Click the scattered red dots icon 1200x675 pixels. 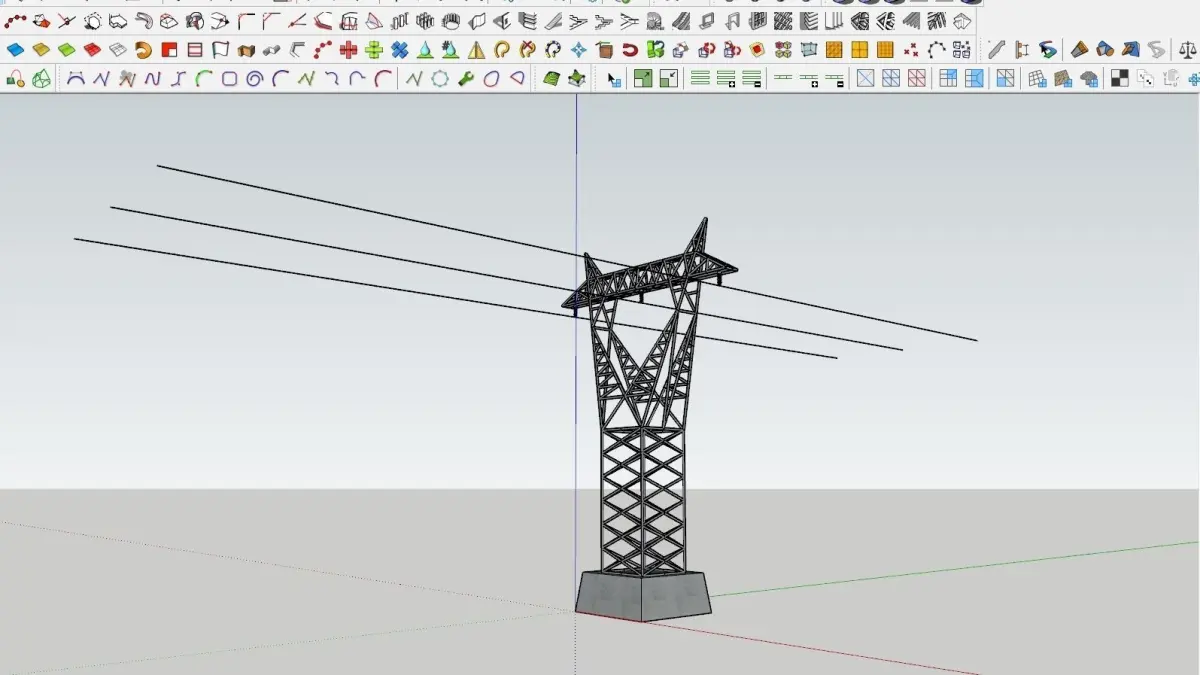(x=911, y=49)
